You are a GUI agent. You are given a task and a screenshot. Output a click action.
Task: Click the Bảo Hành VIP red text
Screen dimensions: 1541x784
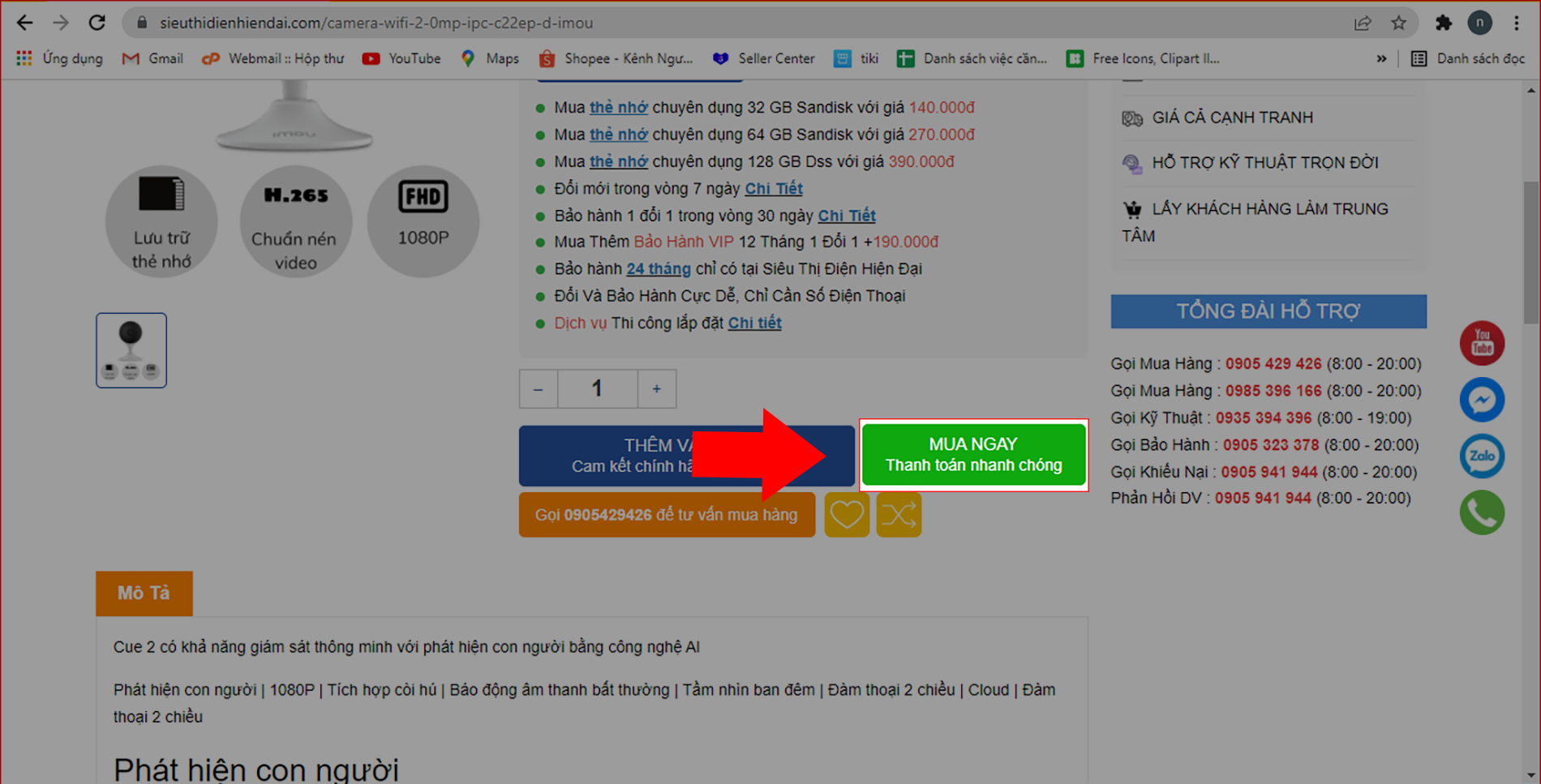click(x=684, y=242)
